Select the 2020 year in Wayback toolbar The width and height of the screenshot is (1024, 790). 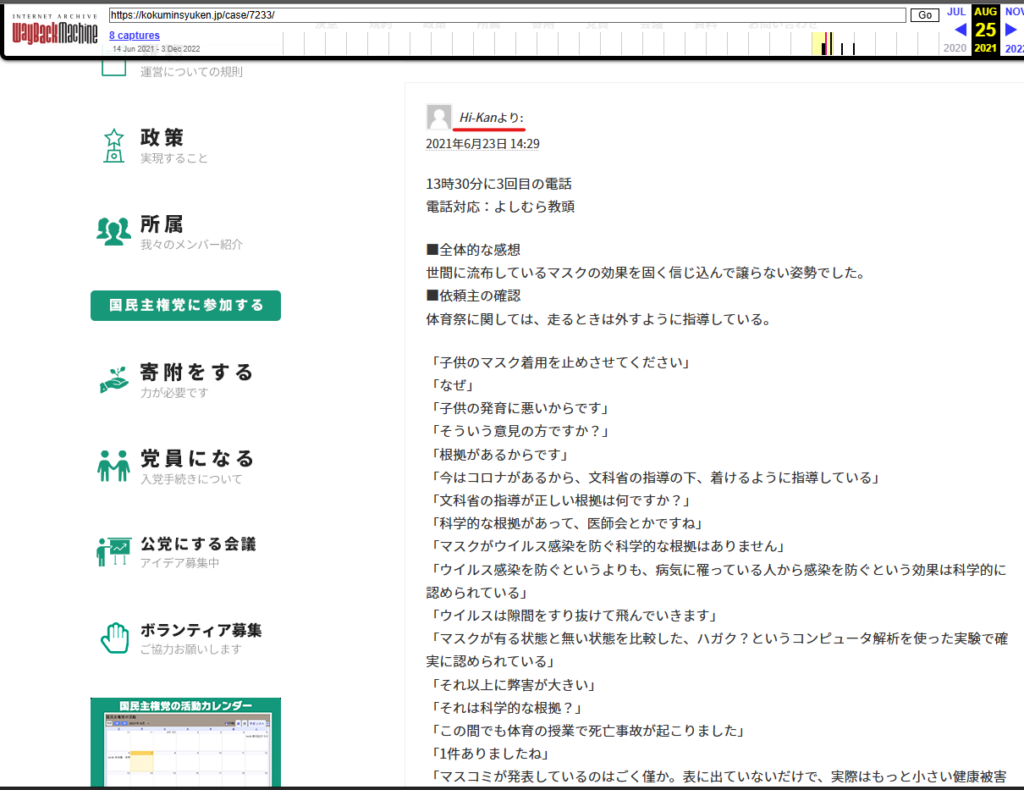[955, 48]
